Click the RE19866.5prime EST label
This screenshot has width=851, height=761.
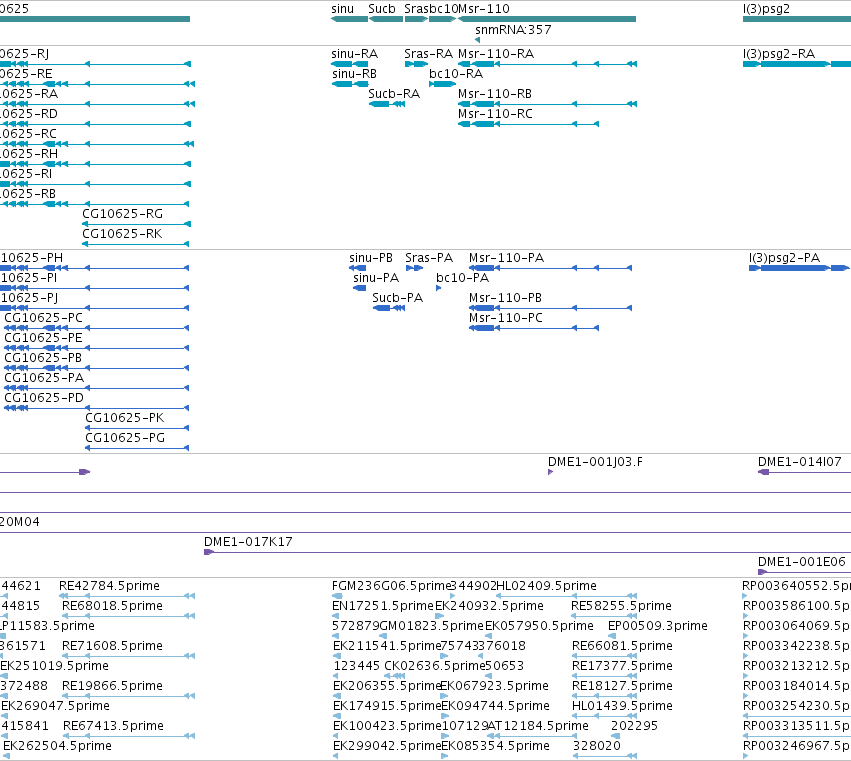tap(112, 686)
